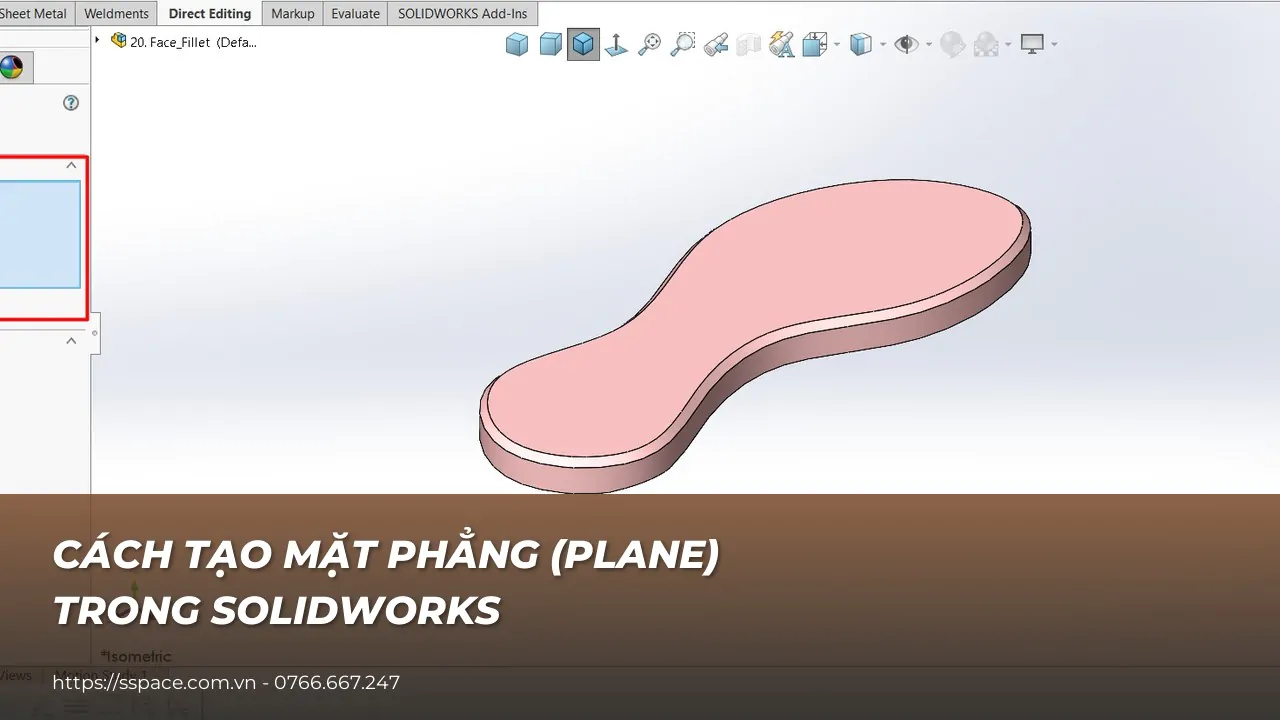The height and width of the screenshot is (720, 1280).
Task: Click the View Orientation cube icon
Action: 814,44
